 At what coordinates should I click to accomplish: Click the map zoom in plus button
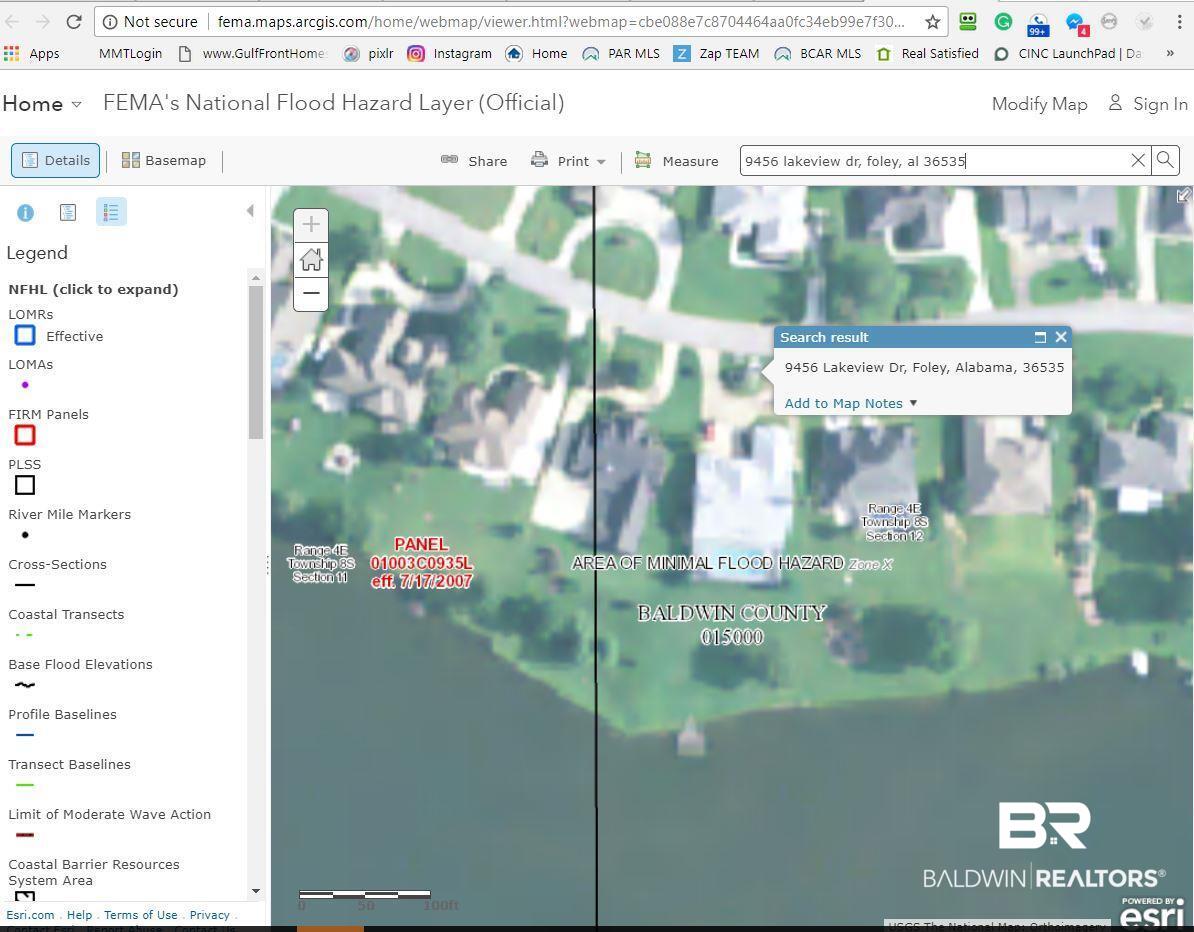tap(311, 225)
